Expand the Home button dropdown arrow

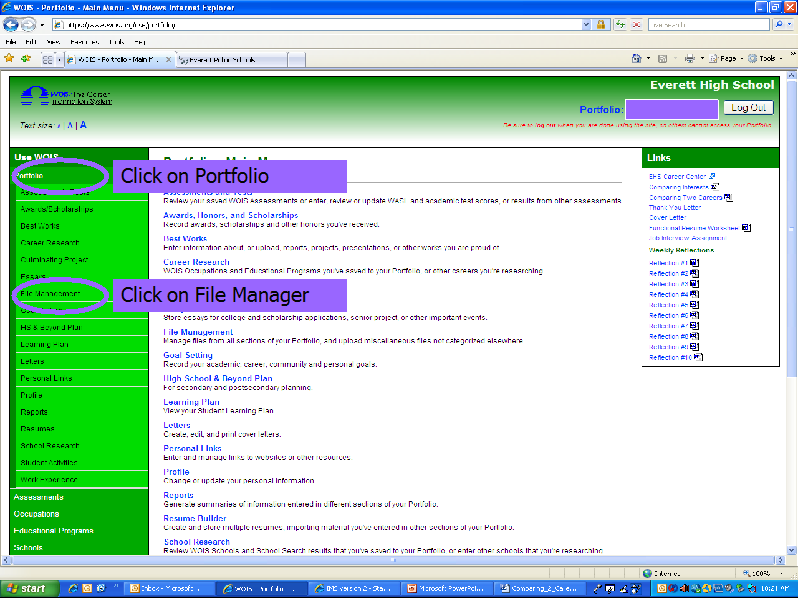pyautogui.click(x=648, y=59)
